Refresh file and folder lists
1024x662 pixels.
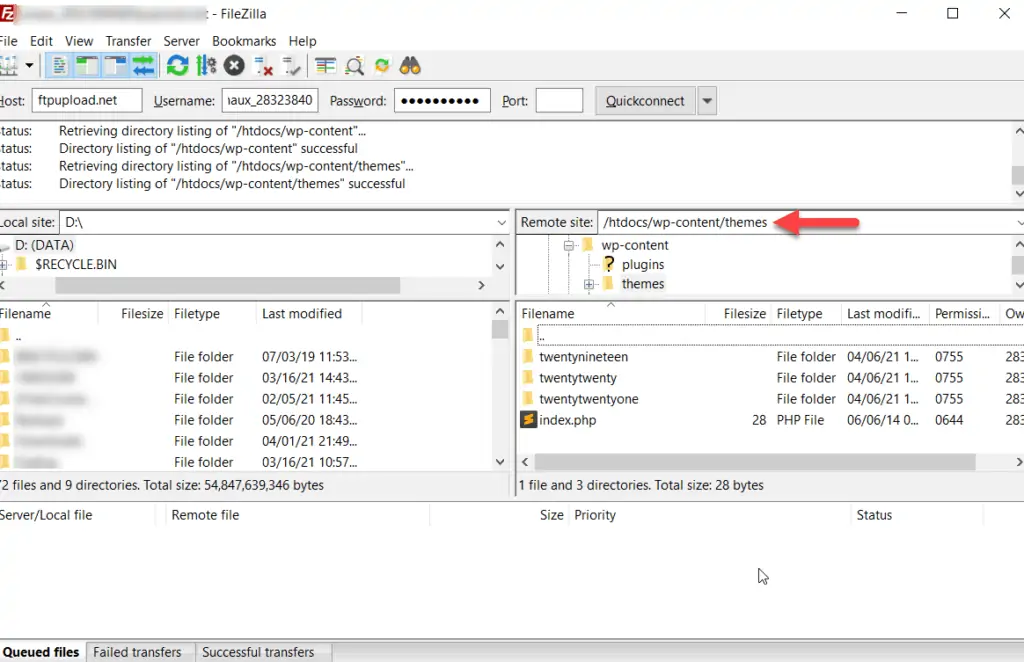pyautogui.click(x=177, y=65)
